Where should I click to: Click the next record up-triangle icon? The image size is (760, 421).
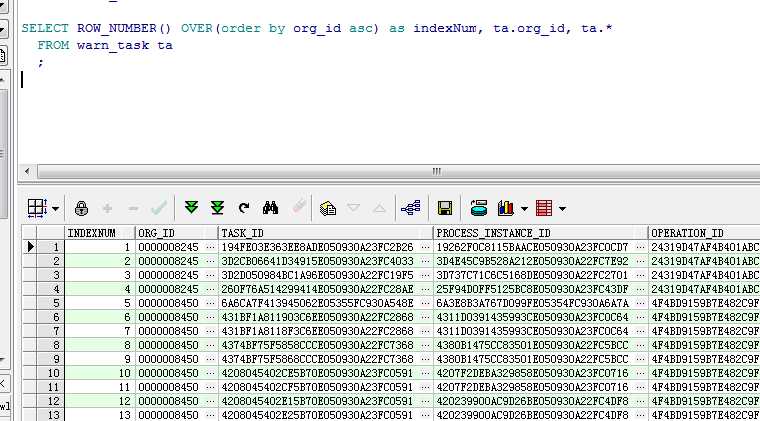(x=380, y=208)
